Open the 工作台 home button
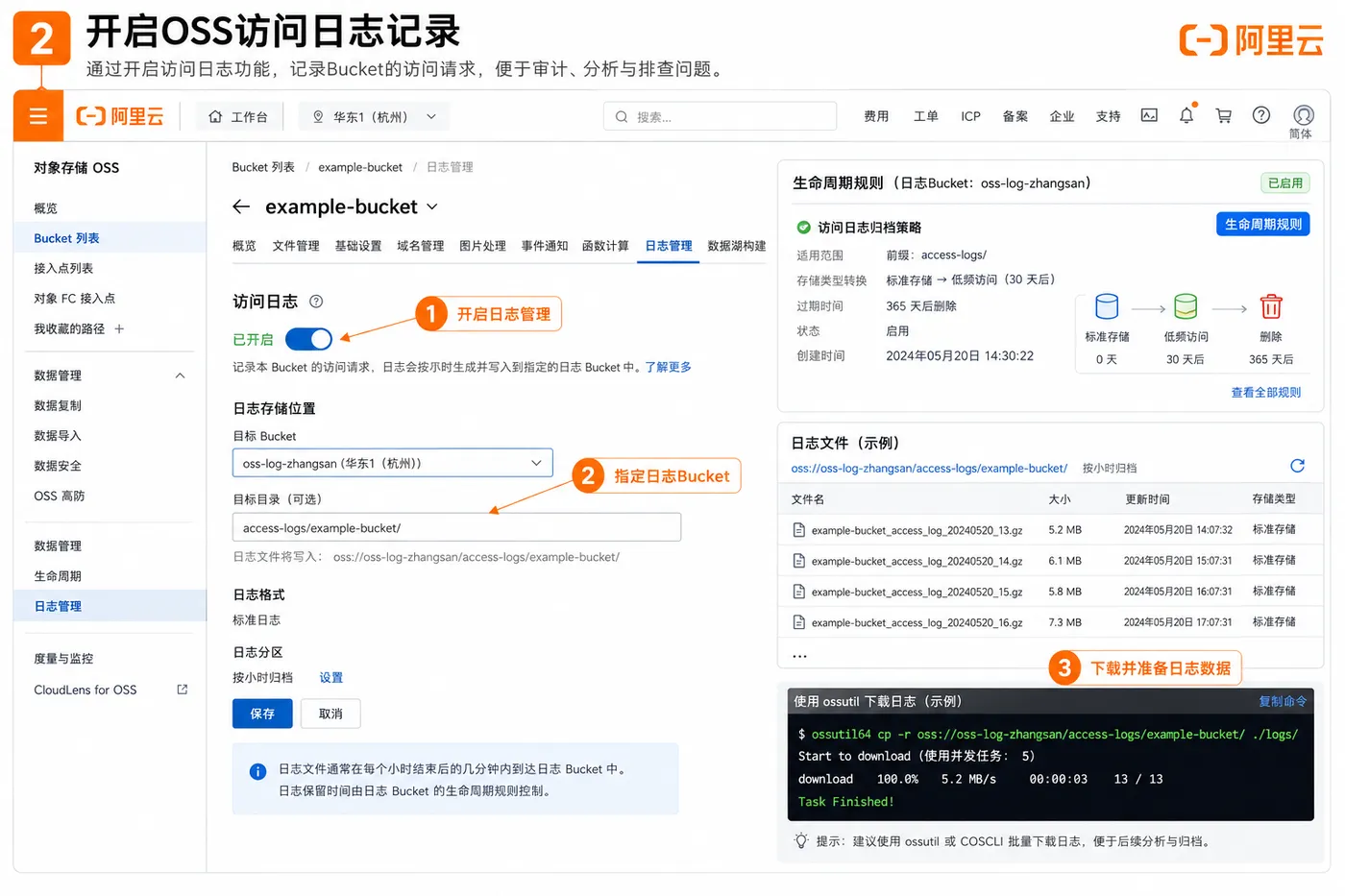1345x896 pixels. tap(238, 116)
